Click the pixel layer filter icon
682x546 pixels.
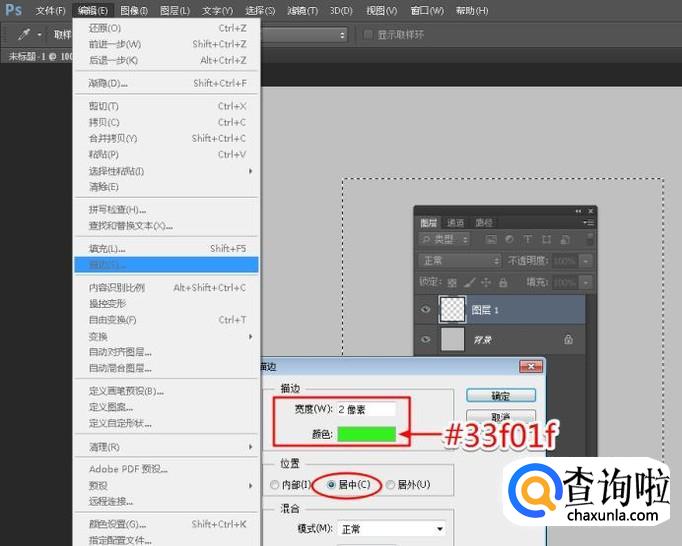pos(492,240)
